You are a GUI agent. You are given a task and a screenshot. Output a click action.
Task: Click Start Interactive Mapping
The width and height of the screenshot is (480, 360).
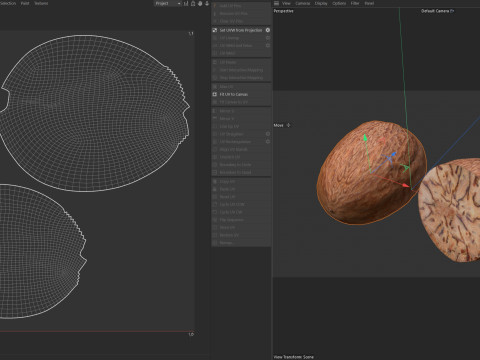pyautogui.click(x=241, y=70)
